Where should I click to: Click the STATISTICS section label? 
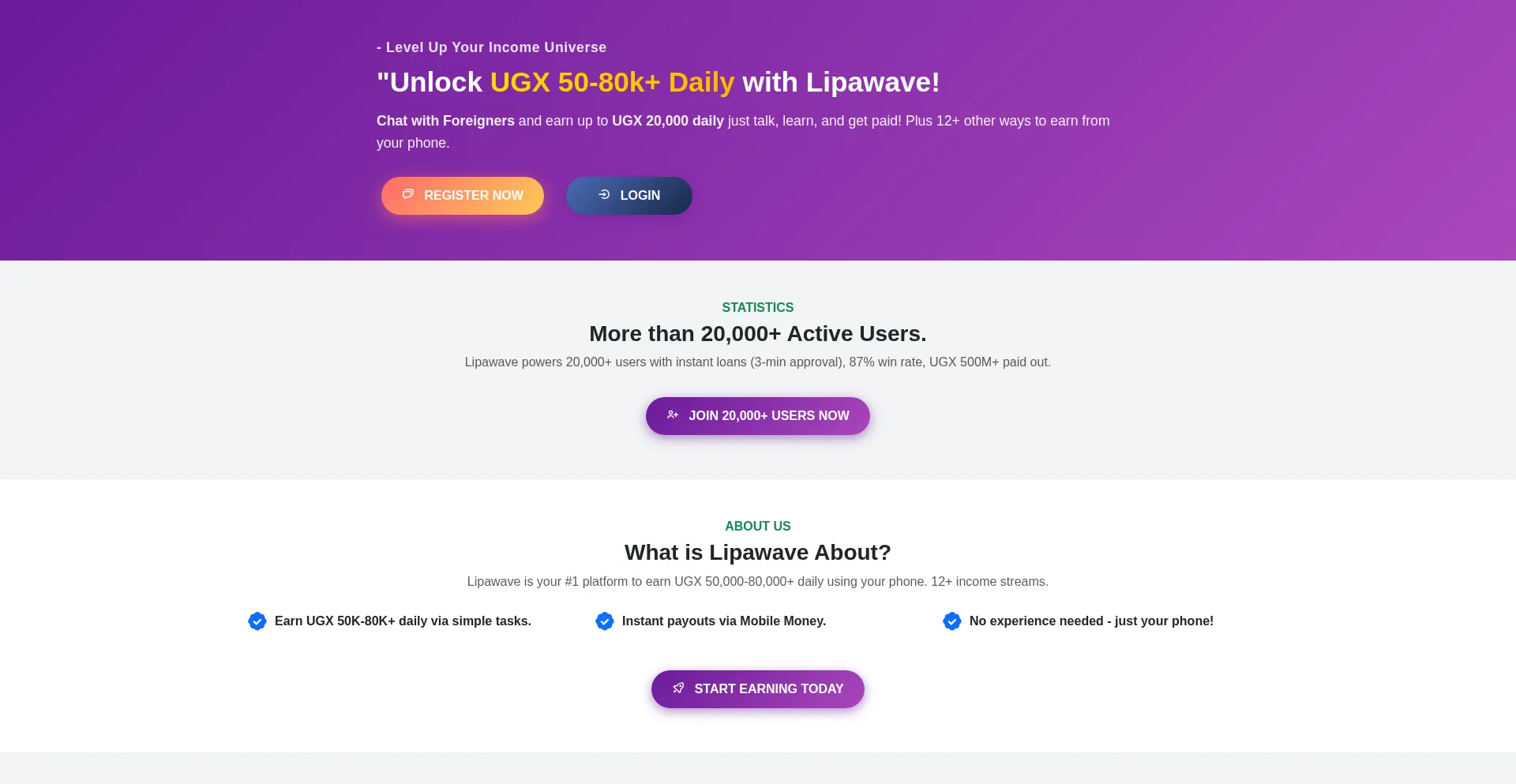point(757,308)
